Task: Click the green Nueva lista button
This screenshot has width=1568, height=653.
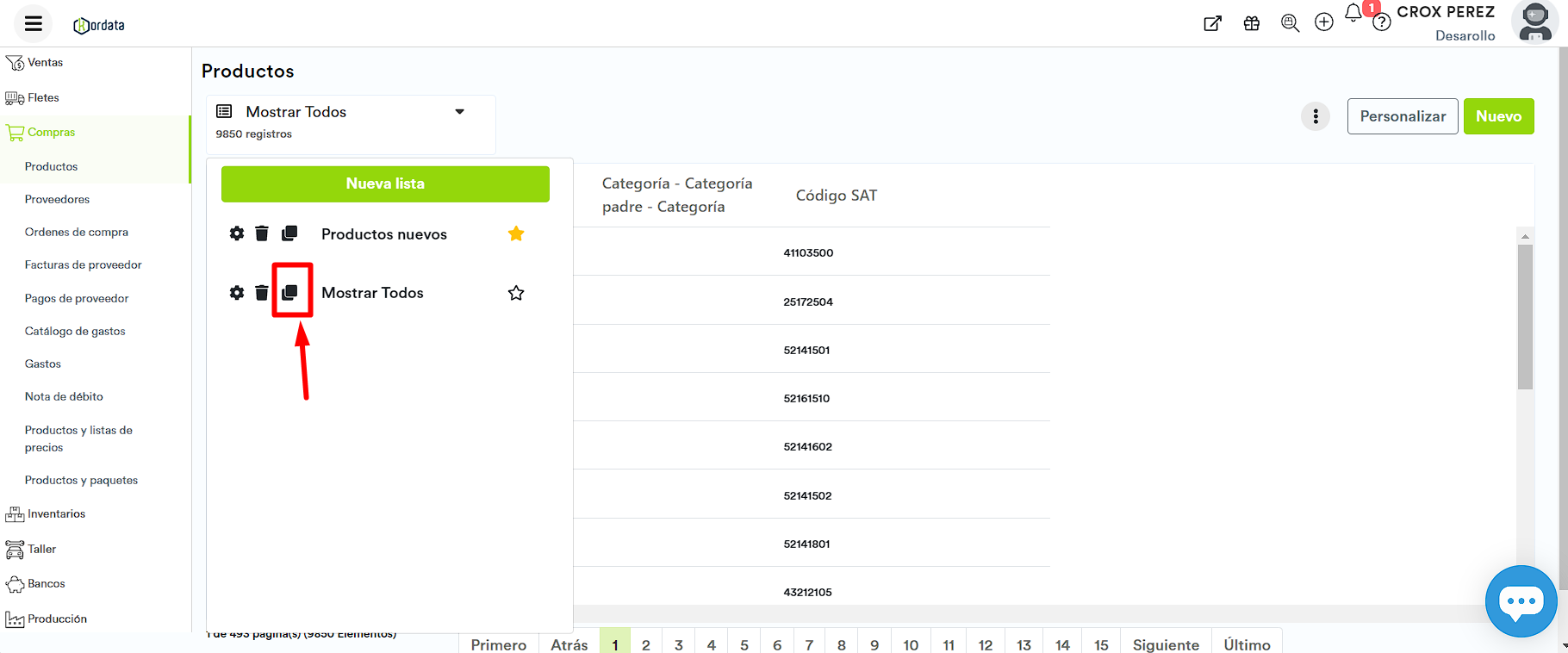Action: point(385,184)
